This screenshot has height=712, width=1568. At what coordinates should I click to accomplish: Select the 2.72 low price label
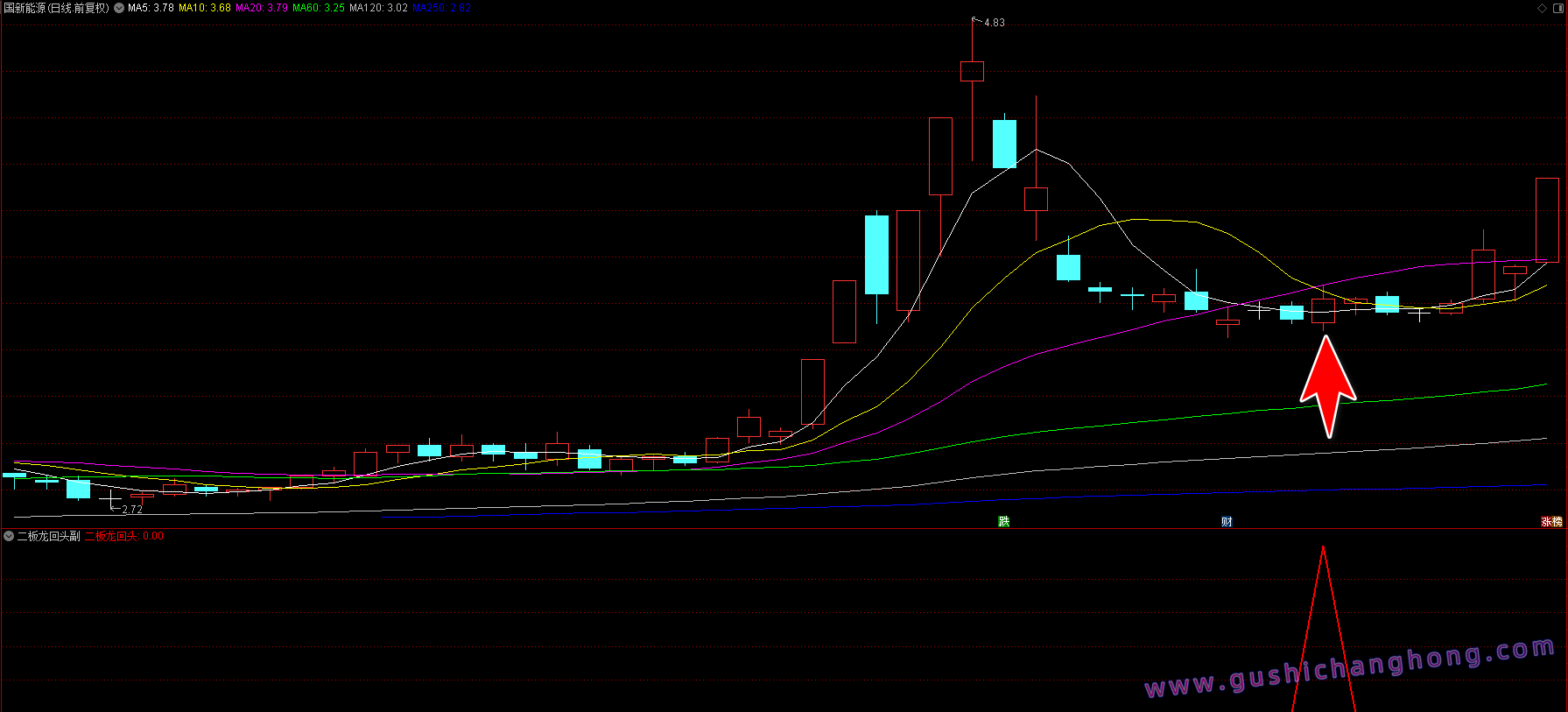coord(131,509)
